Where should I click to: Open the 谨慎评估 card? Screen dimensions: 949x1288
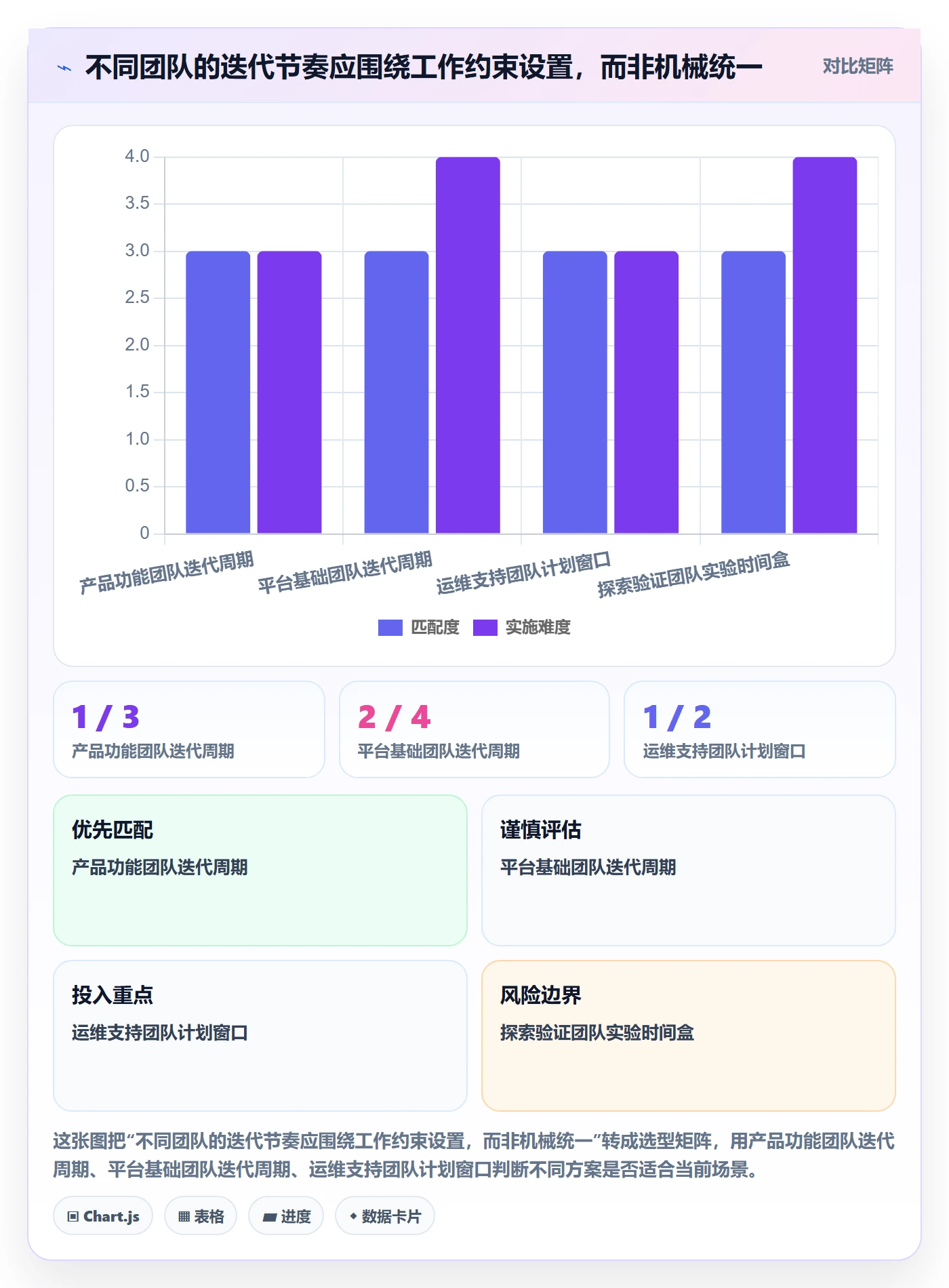coord(689,870)
